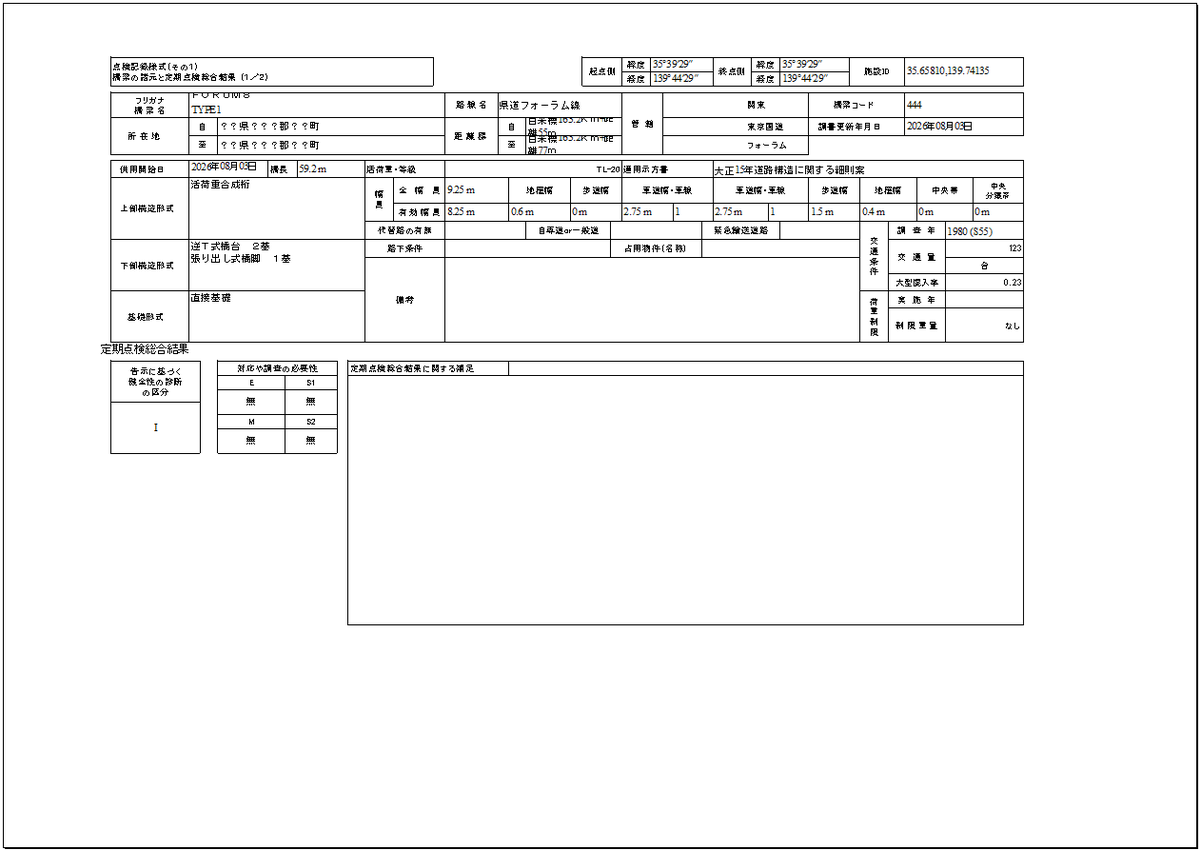Select the 0.4 m width value
This screenshot has width=1200, height=850.
pos(874,212)
